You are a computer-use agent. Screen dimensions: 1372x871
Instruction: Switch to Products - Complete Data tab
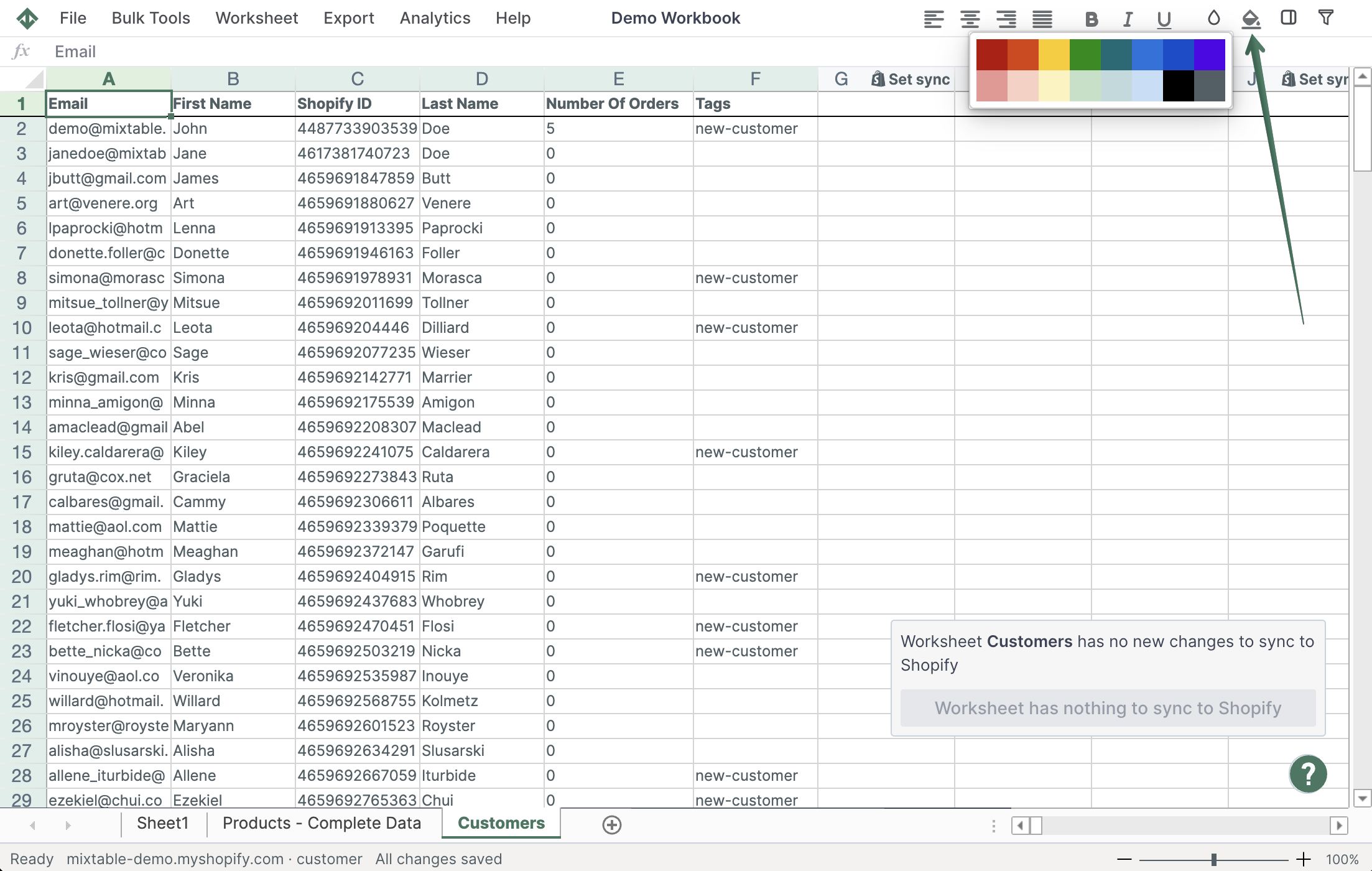click(322, 823)
